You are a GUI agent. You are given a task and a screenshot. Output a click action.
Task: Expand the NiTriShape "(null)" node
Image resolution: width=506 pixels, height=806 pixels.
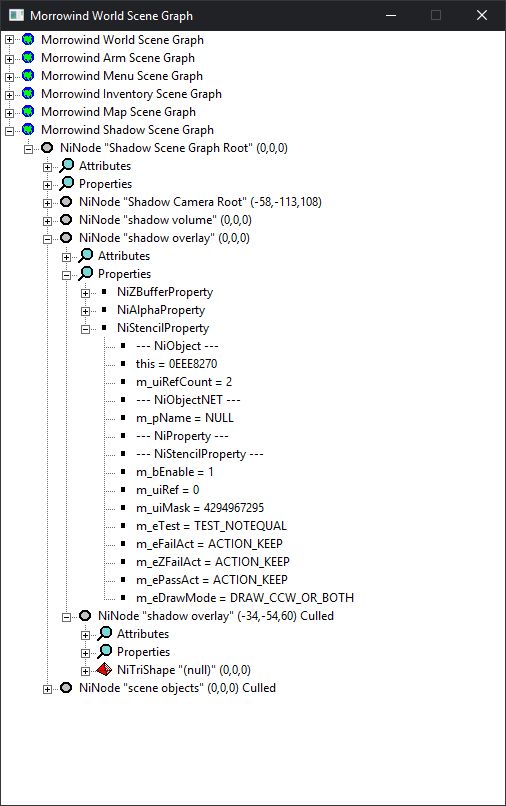coord(85,671)
